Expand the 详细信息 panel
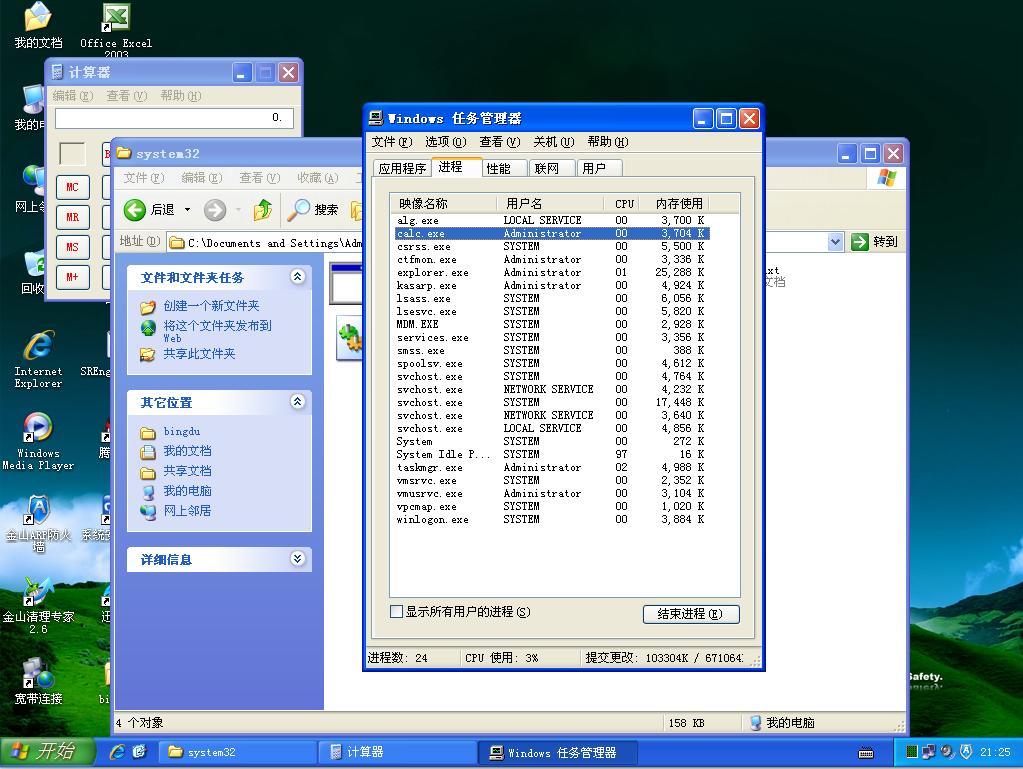1023x769 pixels. pos(297,559)
